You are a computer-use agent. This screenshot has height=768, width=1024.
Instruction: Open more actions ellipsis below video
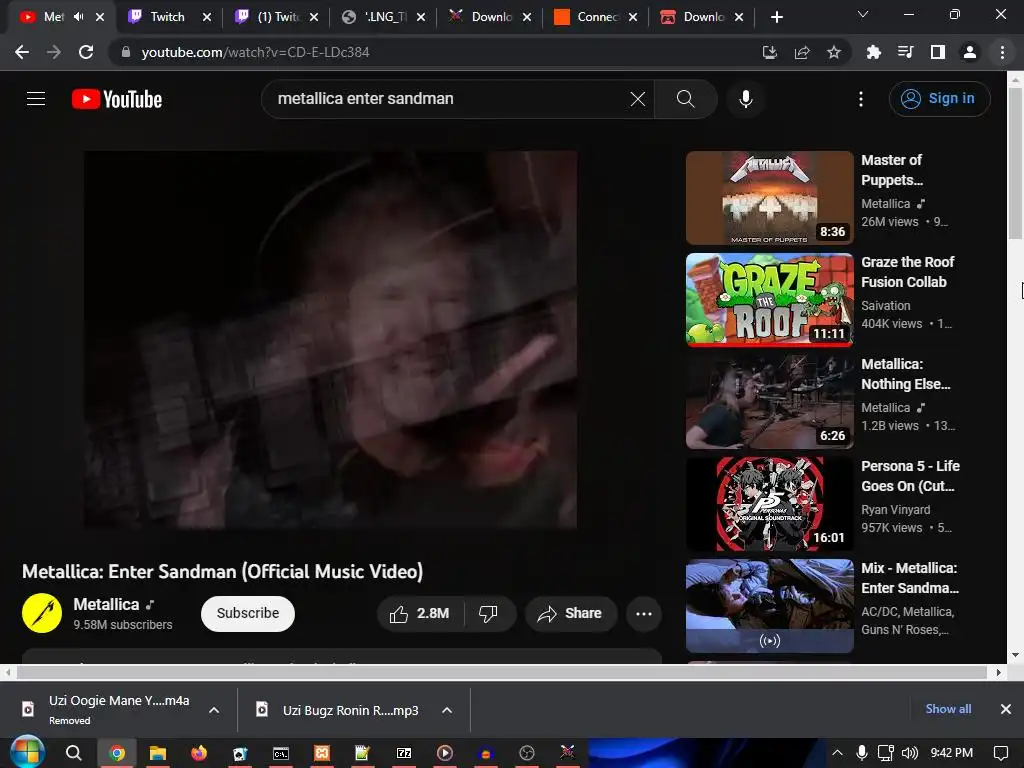tap(643, 613)
